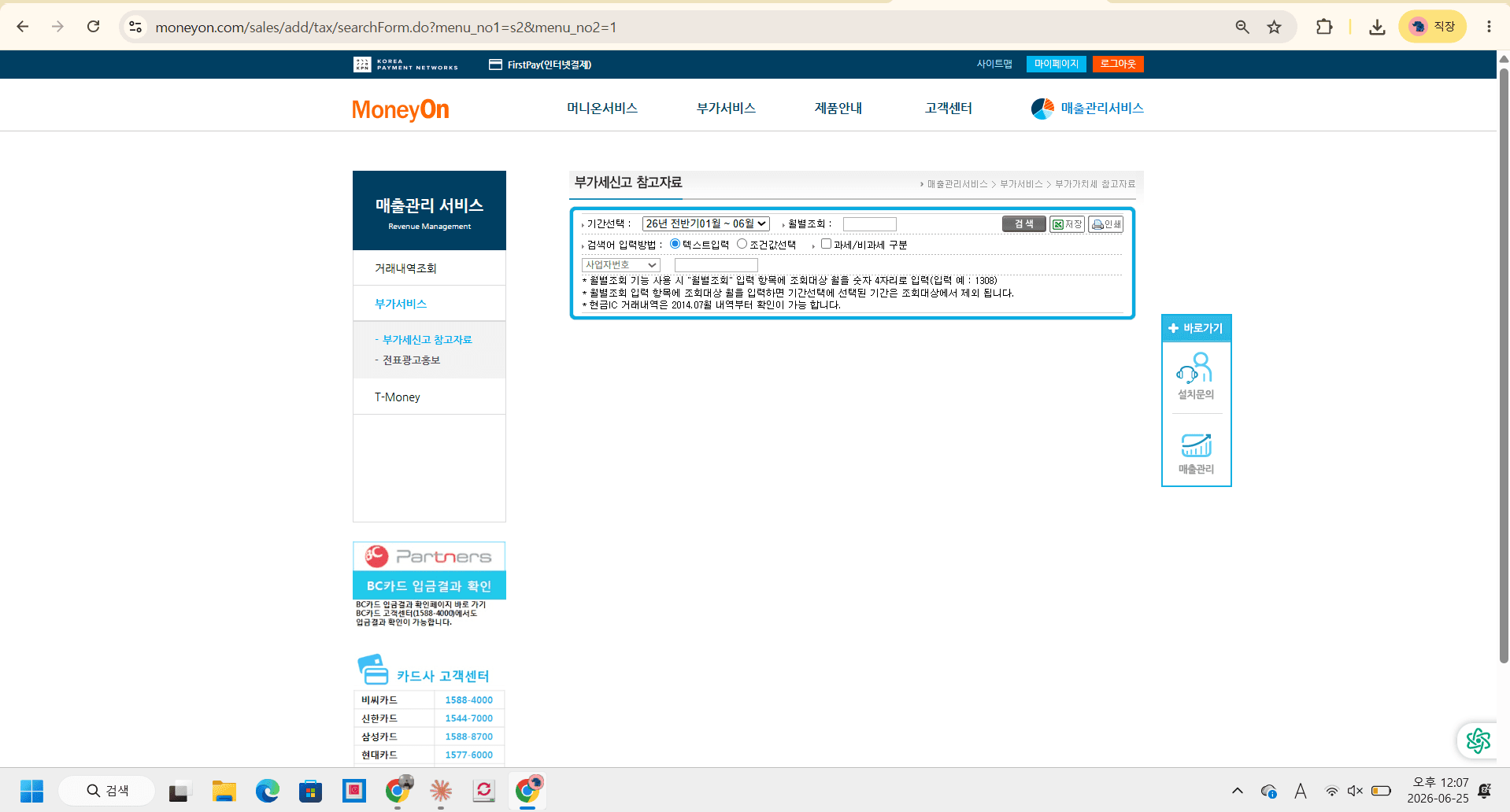Click the address bar URL
The width and height of the screenshot is (1510, 812).
386,28
